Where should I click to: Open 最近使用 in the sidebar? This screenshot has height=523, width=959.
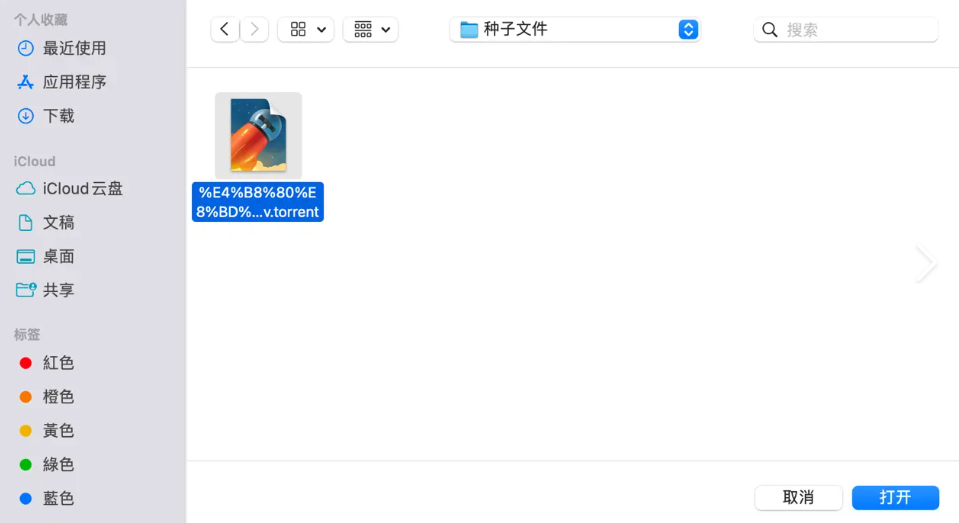click(61, 48)
